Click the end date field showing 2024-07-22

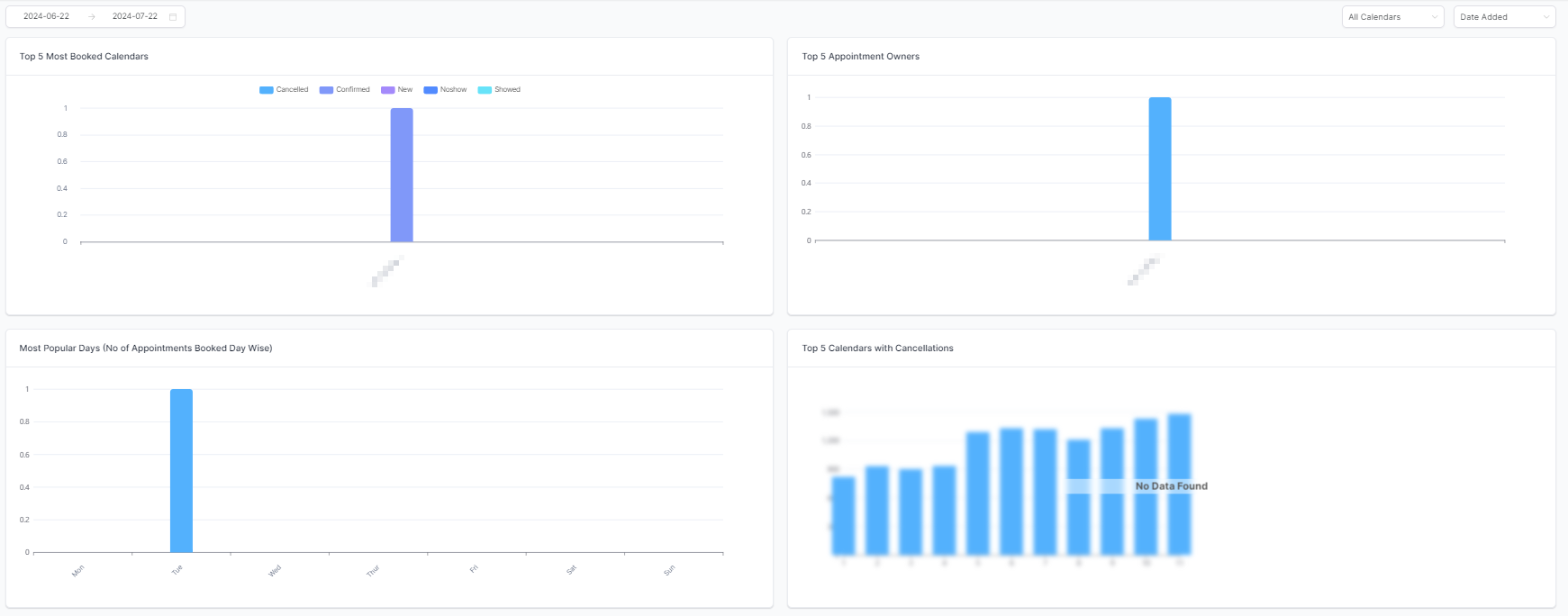135,16
